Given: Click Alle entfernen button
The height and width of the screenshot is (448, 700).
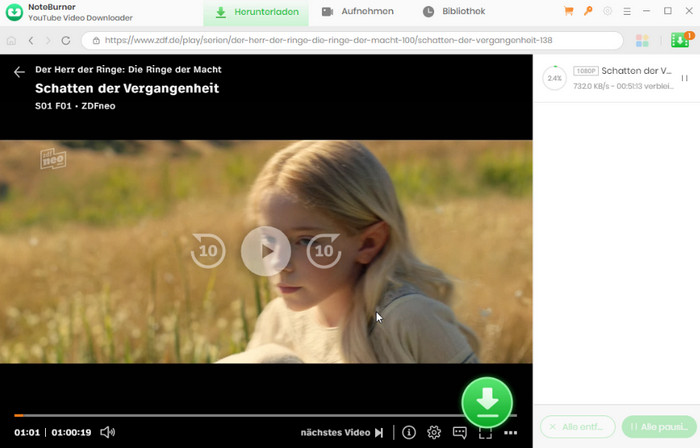Looking at the screenshot, I should click(x=578, y=427).
